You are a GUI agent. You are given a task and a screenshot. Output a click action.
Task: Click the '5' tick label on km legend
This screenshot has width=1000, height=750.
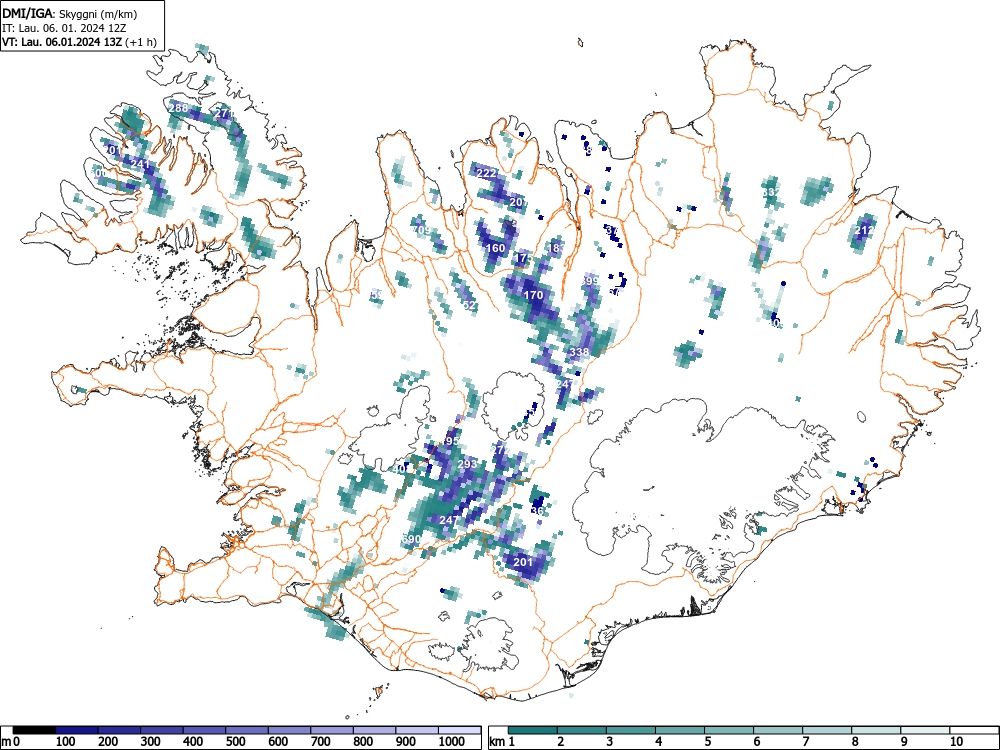(708, 742)
